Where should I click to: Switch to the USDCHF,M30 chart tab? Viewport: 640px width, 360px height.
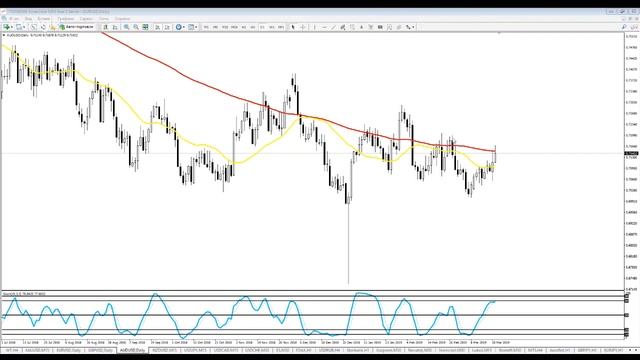257,350
